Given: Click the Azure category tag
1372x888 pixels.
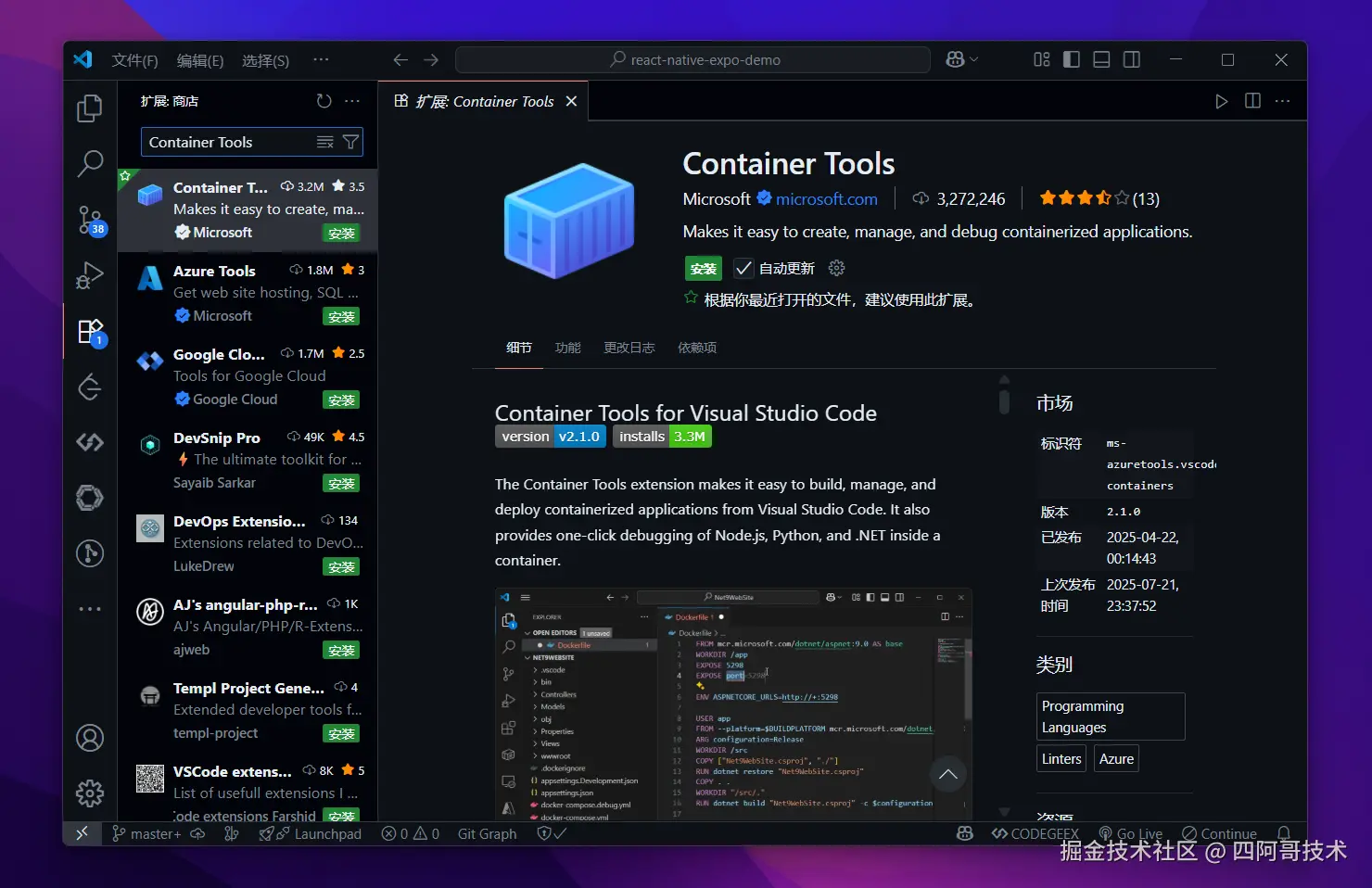Looking at the screenshot, I should tap(1116, 759).
